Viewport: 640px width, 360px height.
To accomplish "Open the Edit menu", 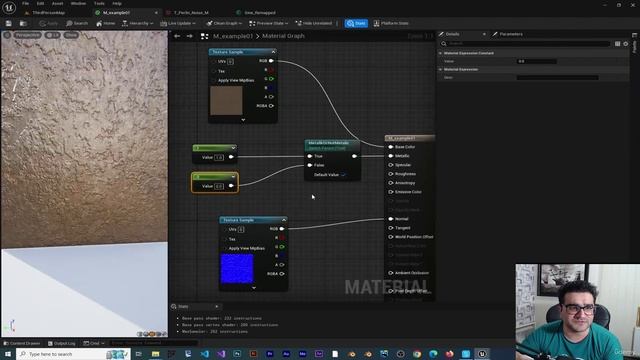I will tap(40, 3).
